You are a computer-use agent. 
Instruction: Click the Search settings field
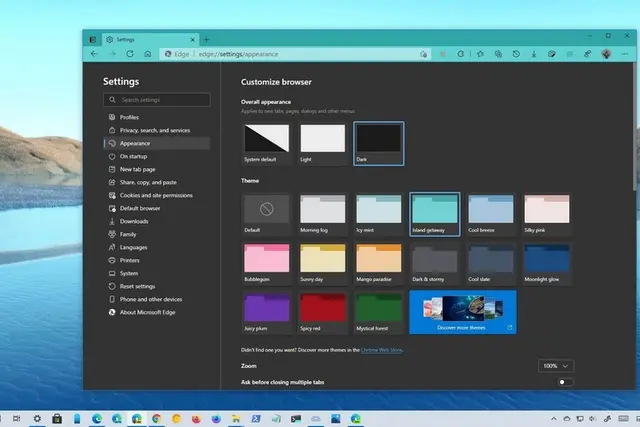click(x=157, y=100)
